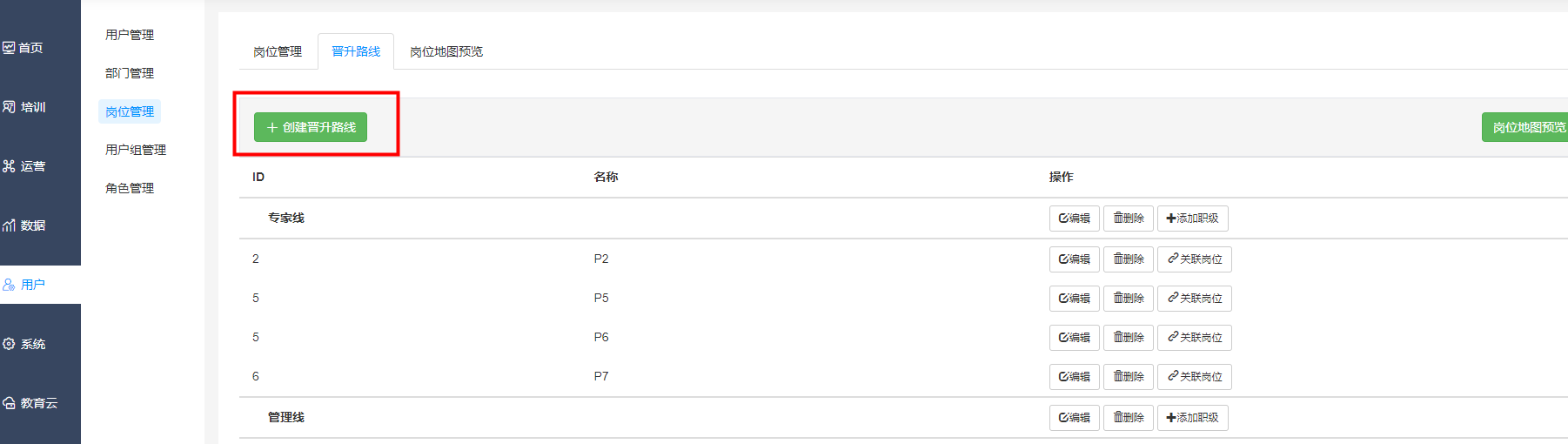Open the 运营 operations sidebar item
Viewport: 1568px width, 444px height.
24,166
